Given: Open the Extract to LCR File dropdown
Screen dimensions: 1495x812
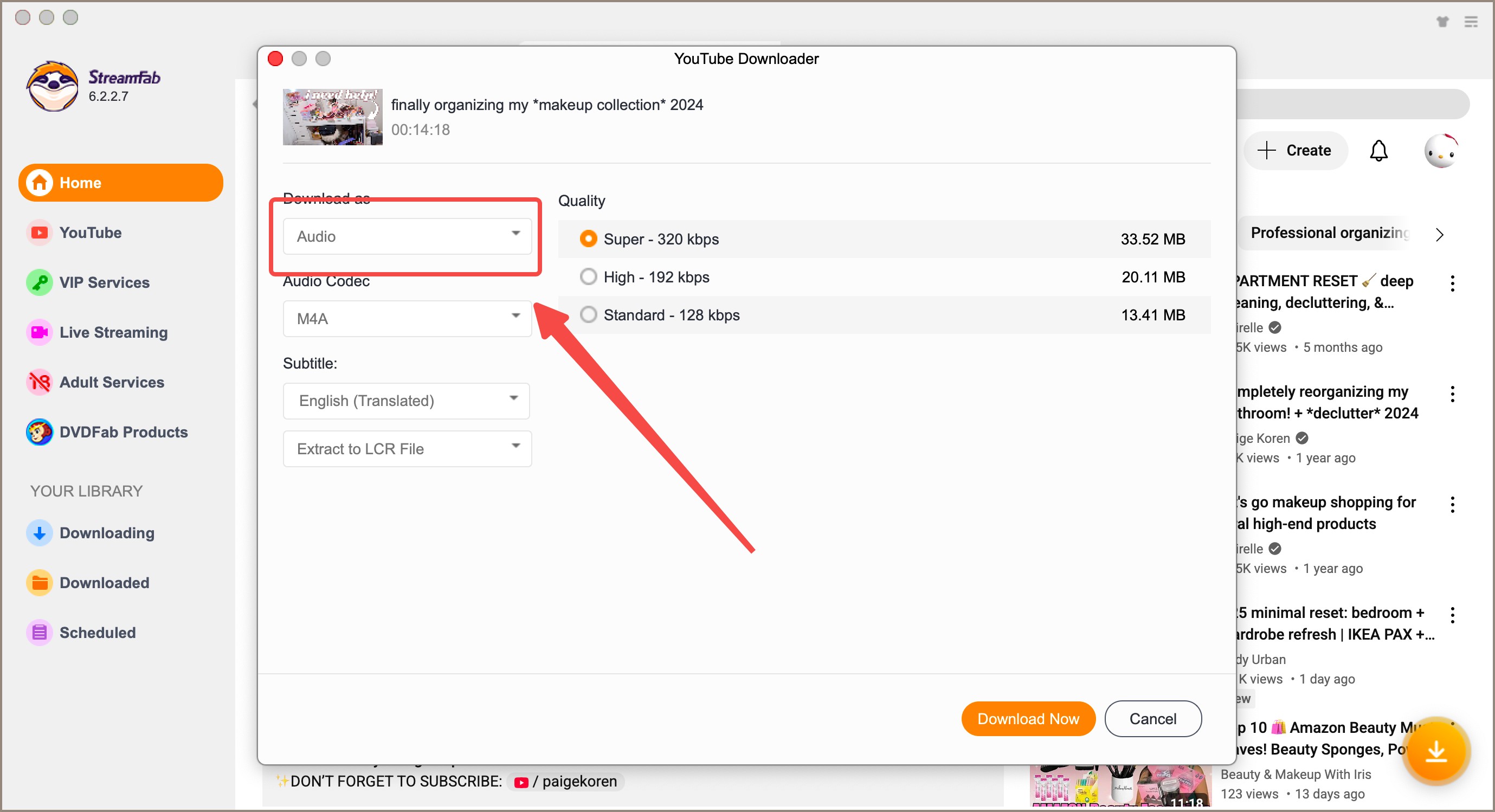Looking at the screenshot, I should coord(407,449).
